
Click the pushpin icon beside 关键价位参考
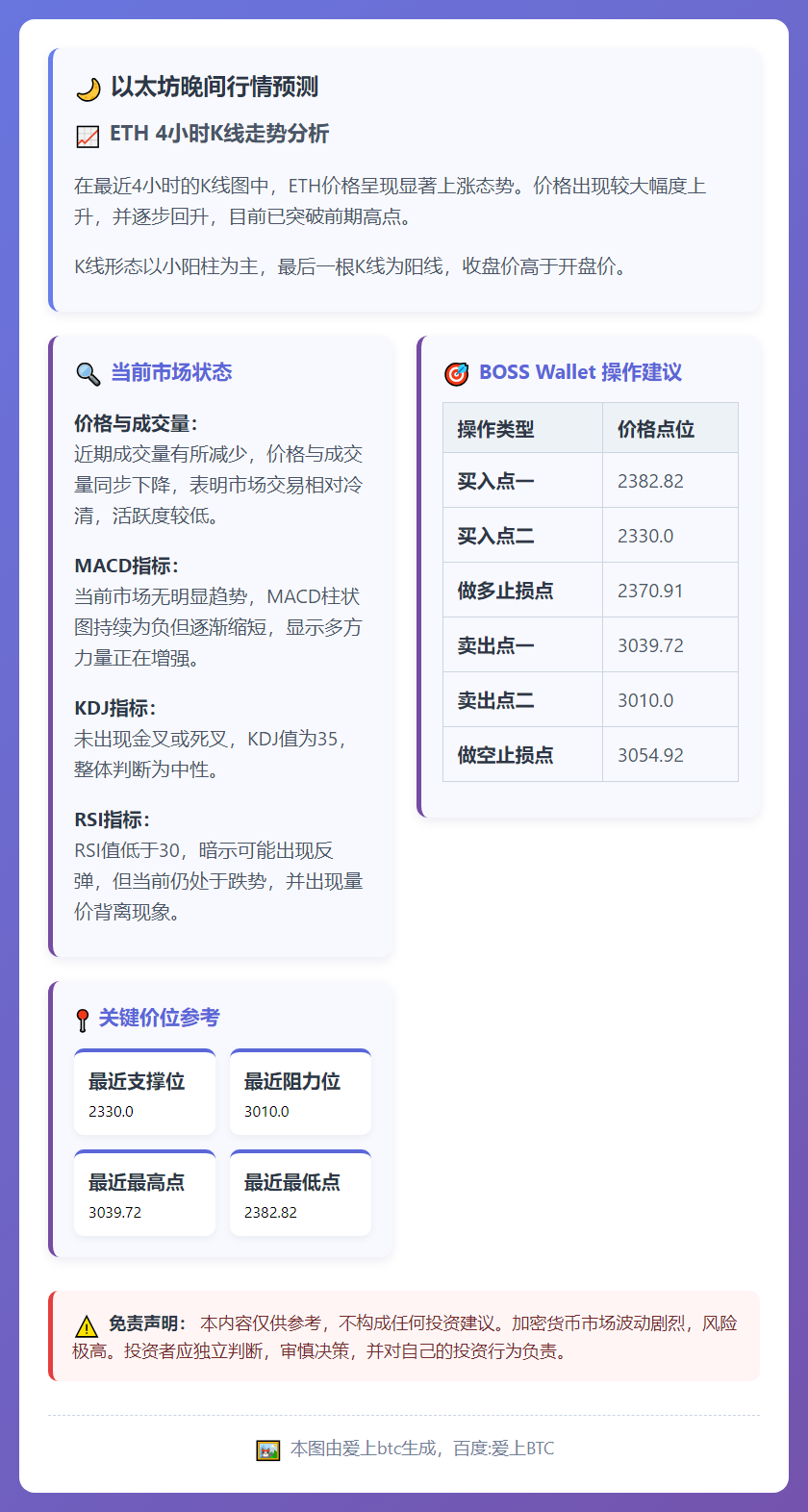click(83, 1020)
